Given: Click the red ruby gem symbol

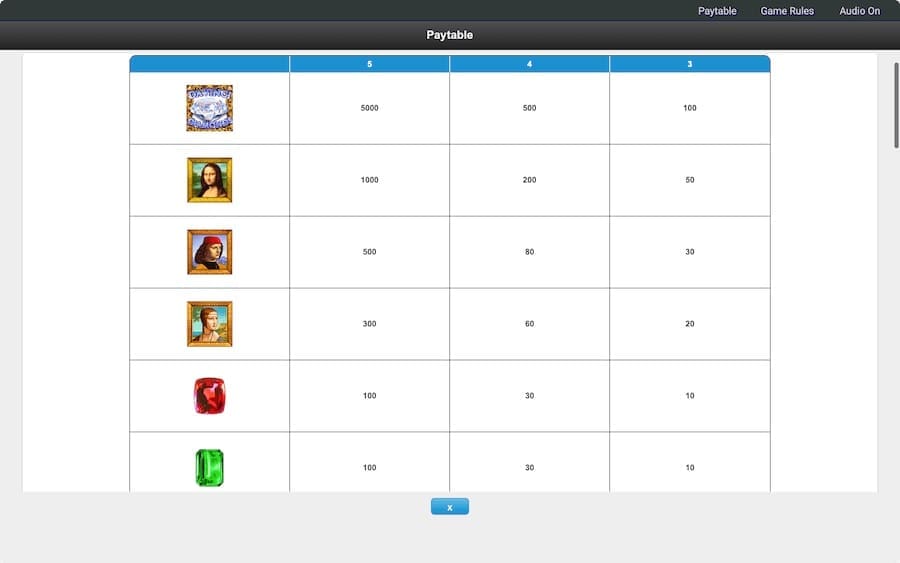Looking at the screenshot, I should coord(210,396).
